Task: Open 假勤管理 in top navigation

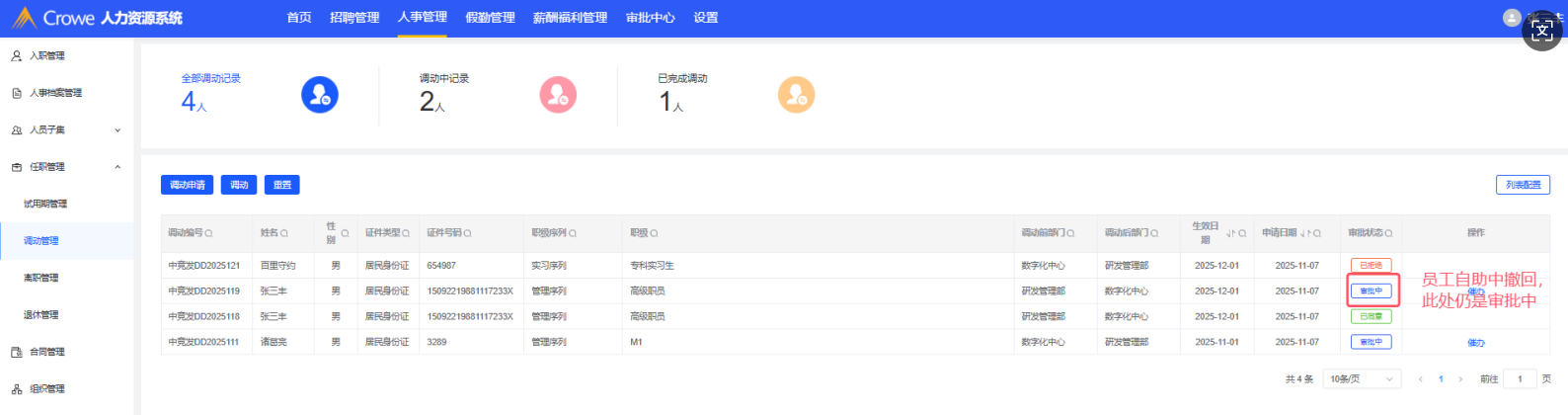Action: click(x=491, y=18)
